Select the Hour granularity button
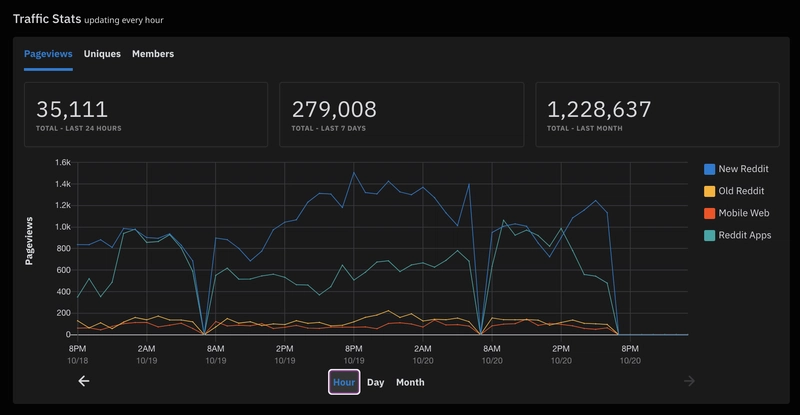The width and height of the screenshot is (800, 415). 344,382
